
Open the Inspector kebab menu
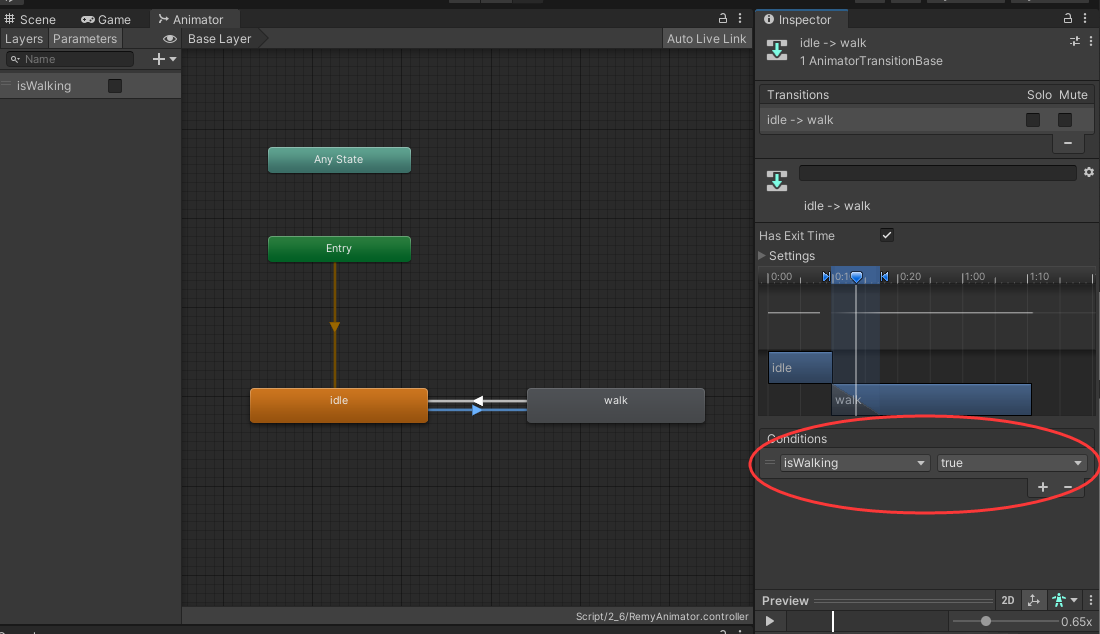(x=1085, y=18)
